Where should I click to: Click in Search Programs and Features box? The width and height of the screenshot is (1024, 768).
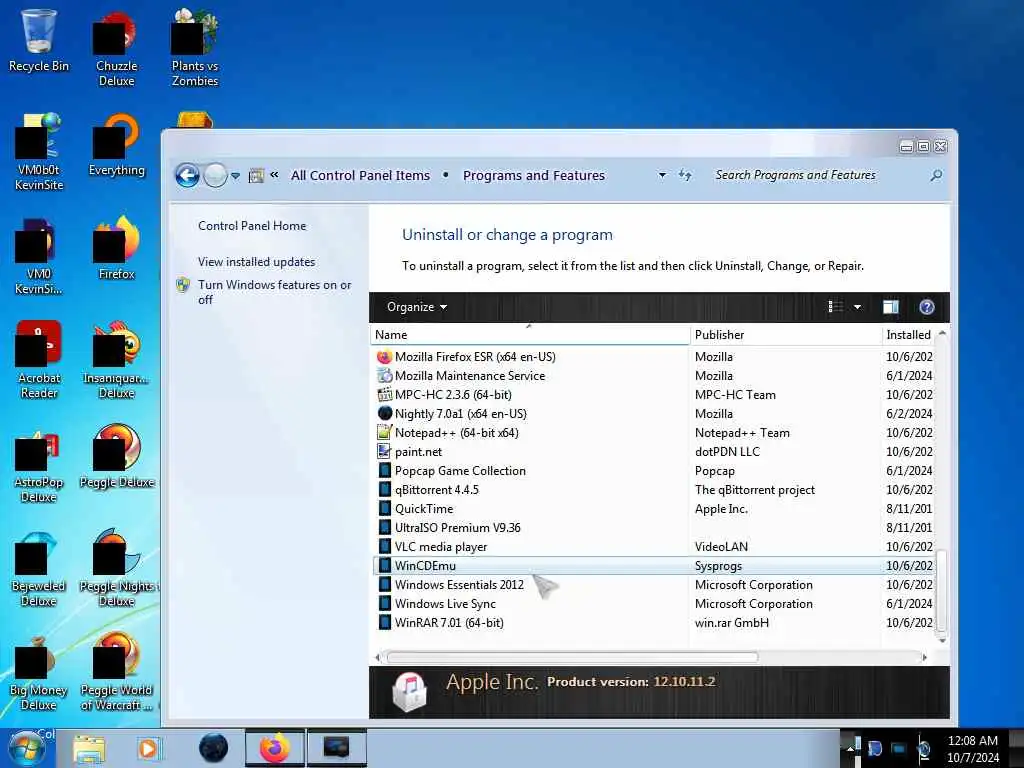[x=820, y=175]
